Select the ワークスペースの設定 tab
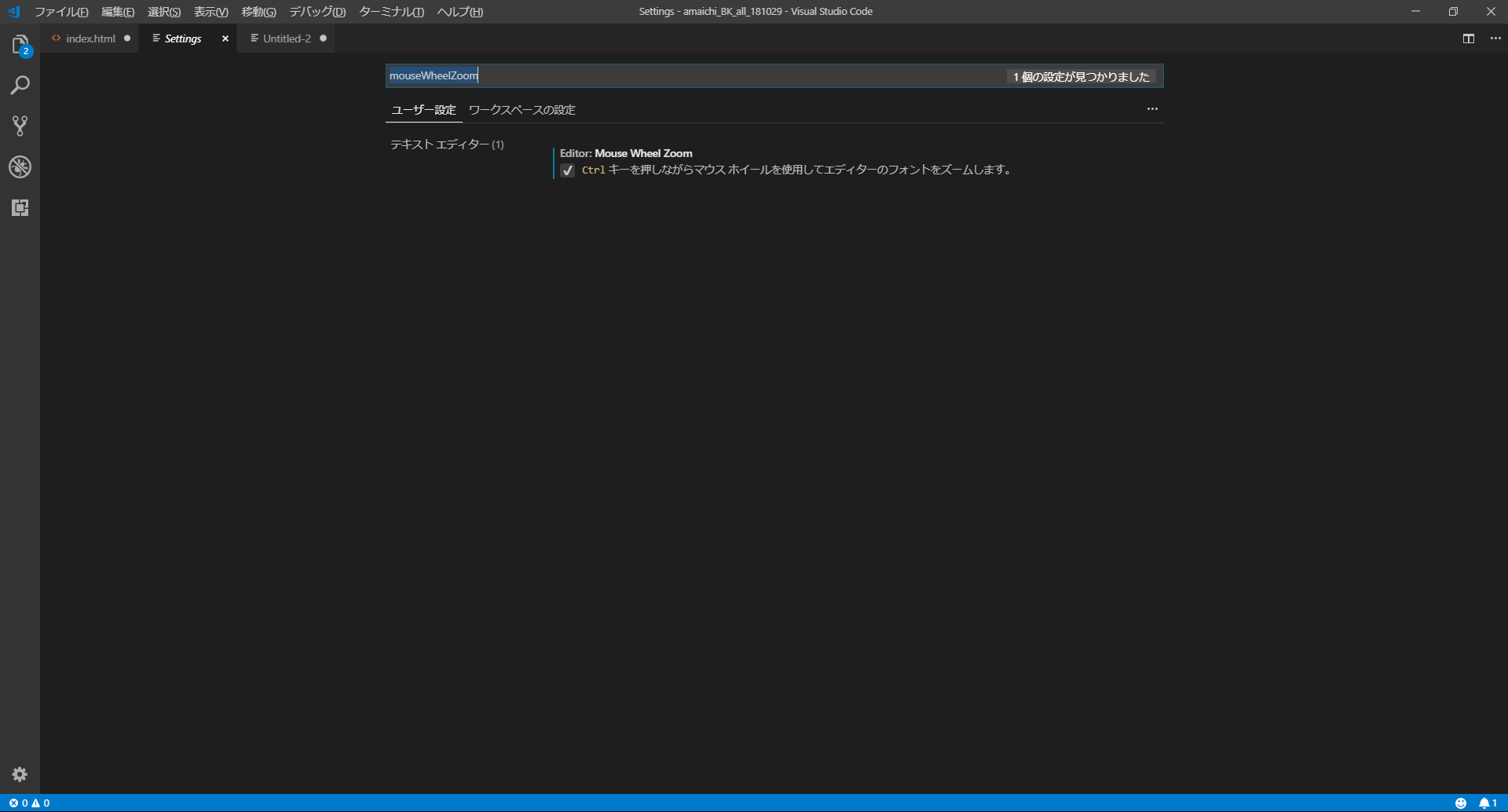Screen dimensions: 1508x812 [522, 110]
